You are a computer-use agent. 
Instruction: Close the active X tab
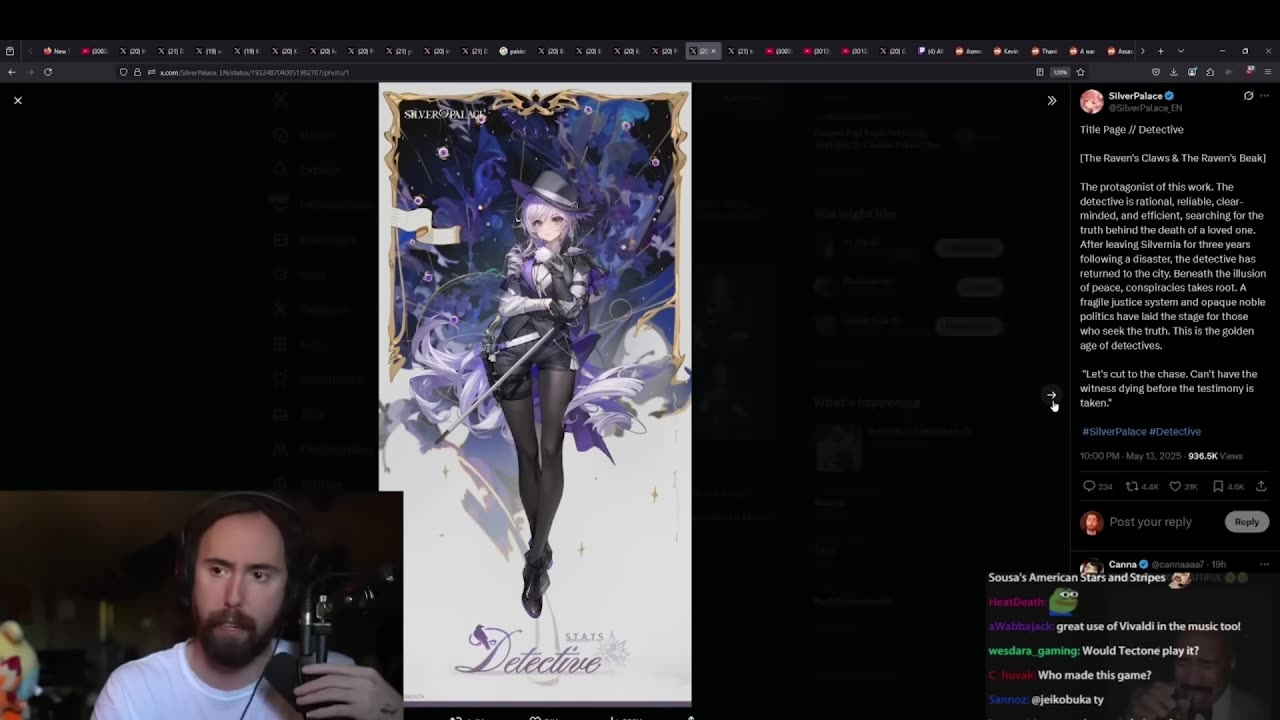click(x=713, y=51)
